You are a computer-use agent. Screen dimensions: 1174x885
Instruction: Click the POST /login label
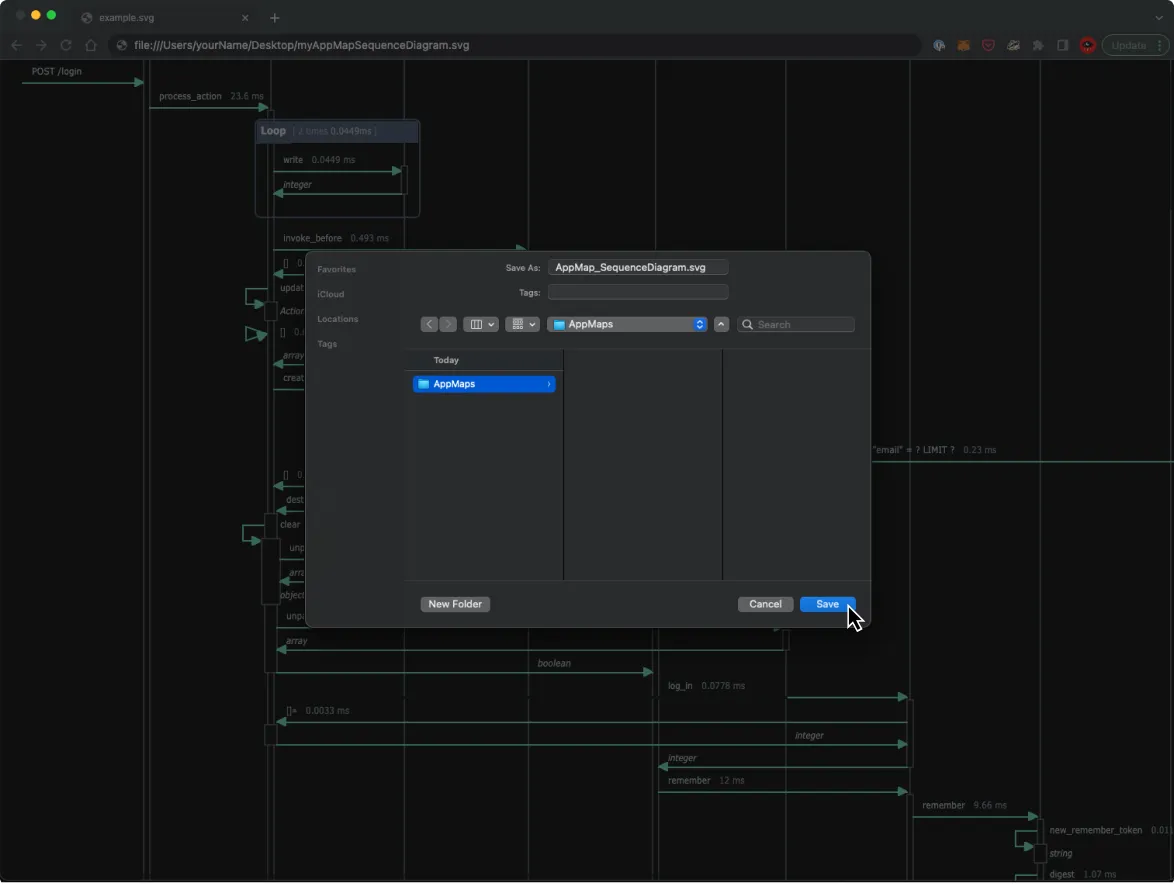[x=57, y=71]
